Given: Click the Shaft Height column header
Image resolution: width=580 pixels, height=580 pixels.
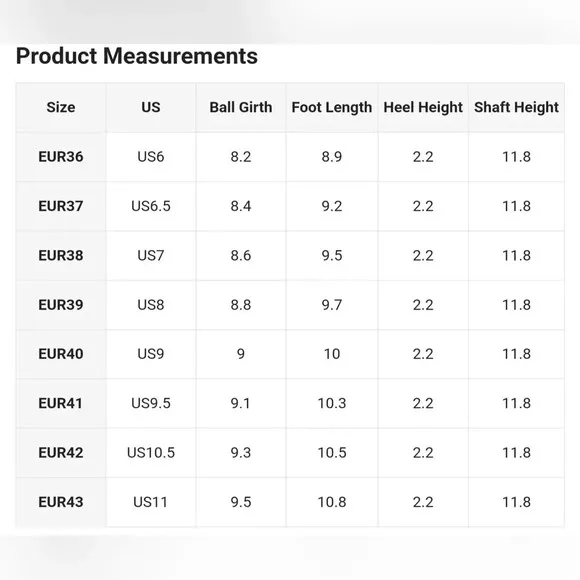Looking at the screenshot, I should click(x=516, y=107).
